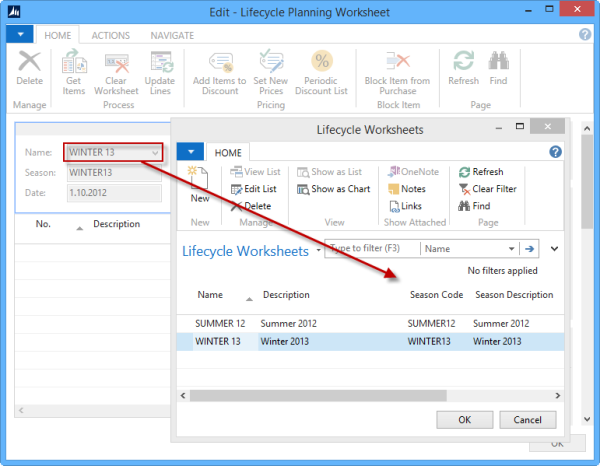
Task: Sort by Season Code column
Action: click(x=436, y=295)
